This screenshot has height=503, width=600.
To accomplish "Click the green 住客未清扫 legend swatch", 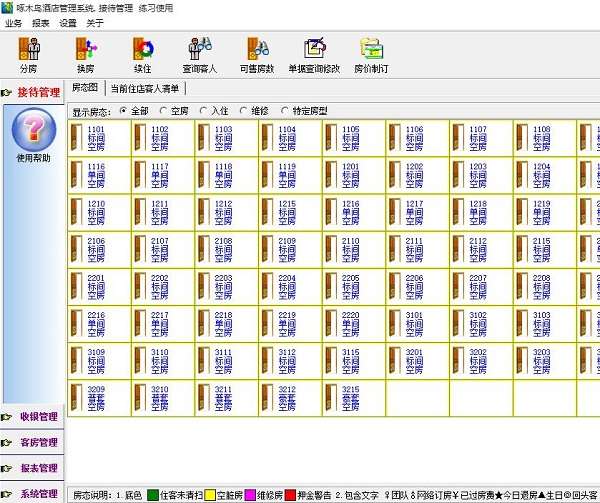I will (x=153, y=495).
